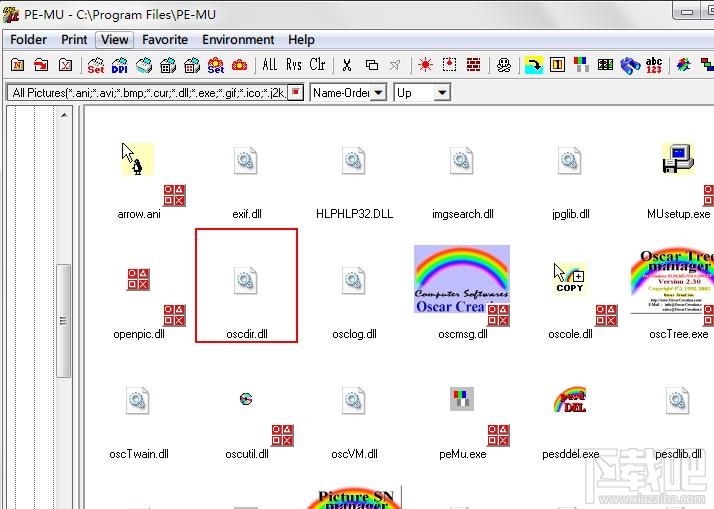The width and height of the screenshot is (714, 509).
Task: Expand the Up sort direction dropdown
Action: (441, 93)
